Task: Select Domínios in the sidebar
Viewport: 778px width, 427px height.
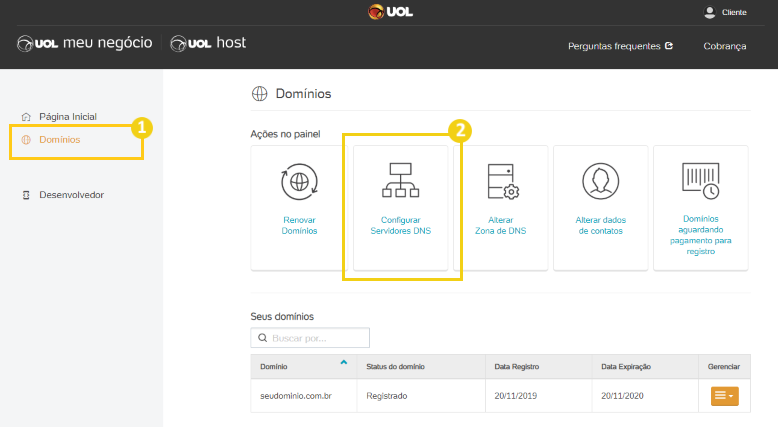Action: pyautogui.click(x=60, y=140)
